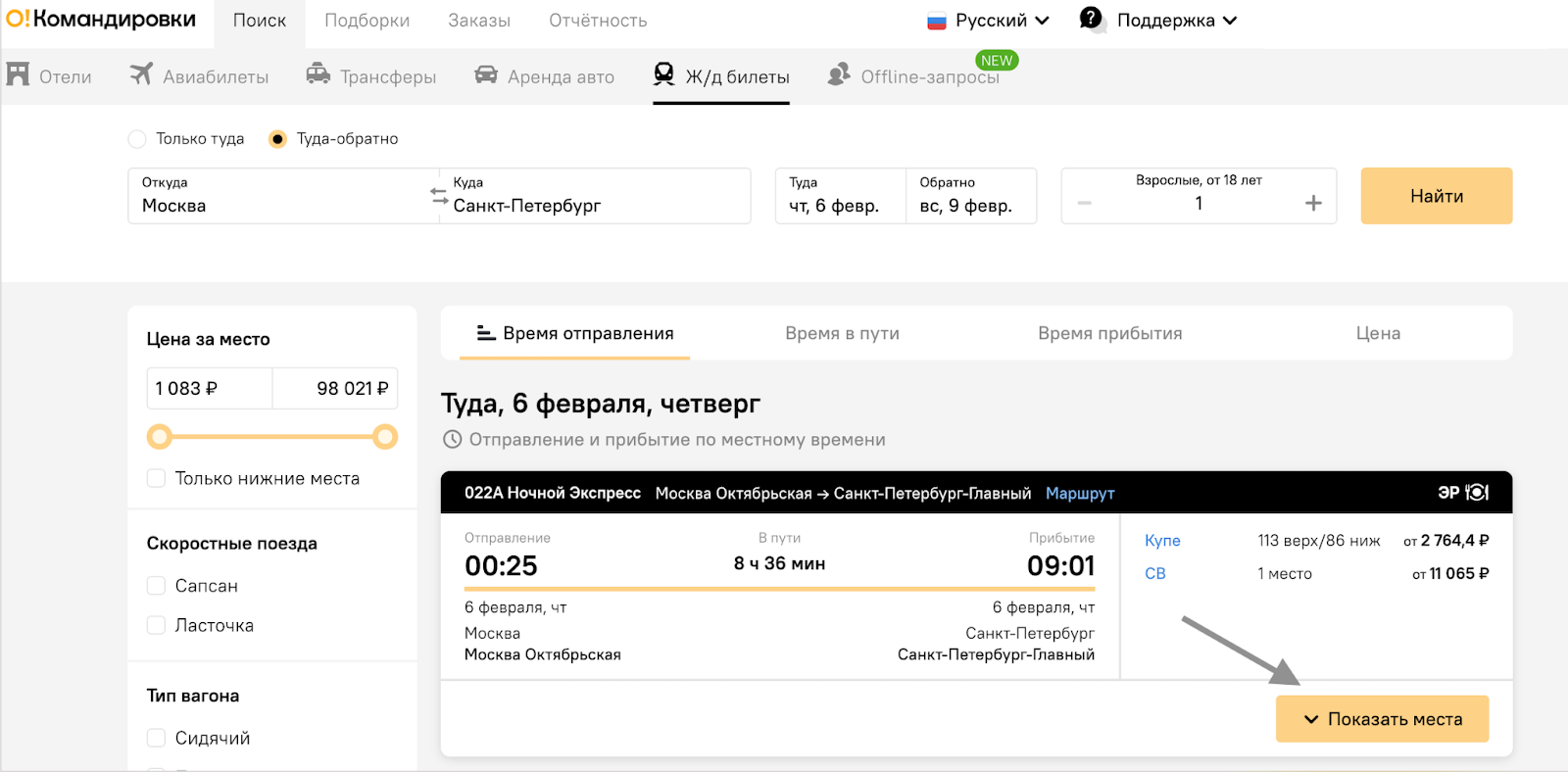Click the Купе price от 2 764,4 ₽

pyautogui.click(x=1445, y=541)
